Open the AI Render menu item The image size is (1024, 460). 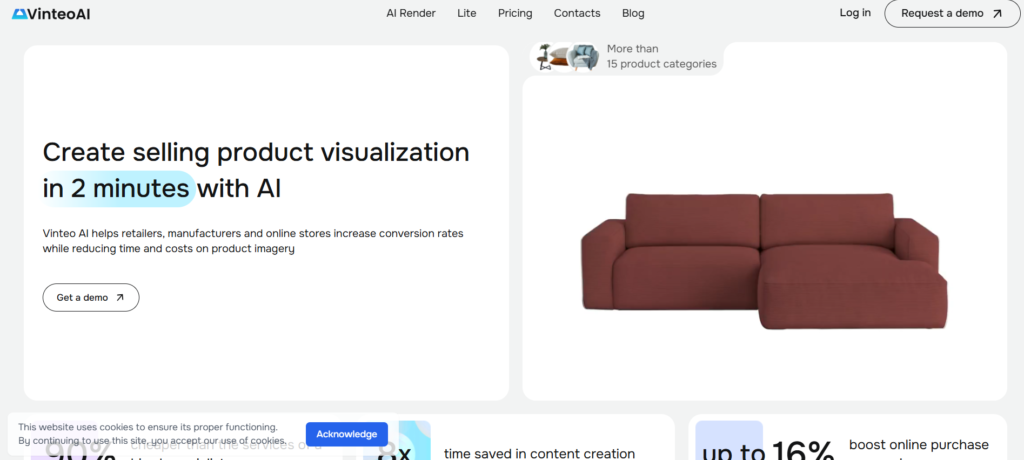411,14
